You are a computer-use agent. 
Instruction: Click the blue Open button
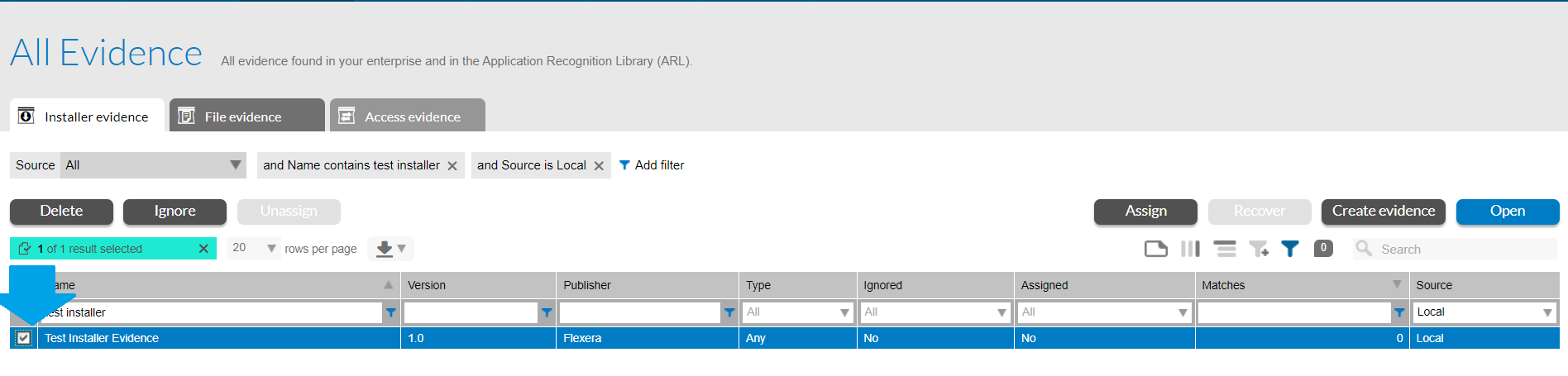point(1508,212)
